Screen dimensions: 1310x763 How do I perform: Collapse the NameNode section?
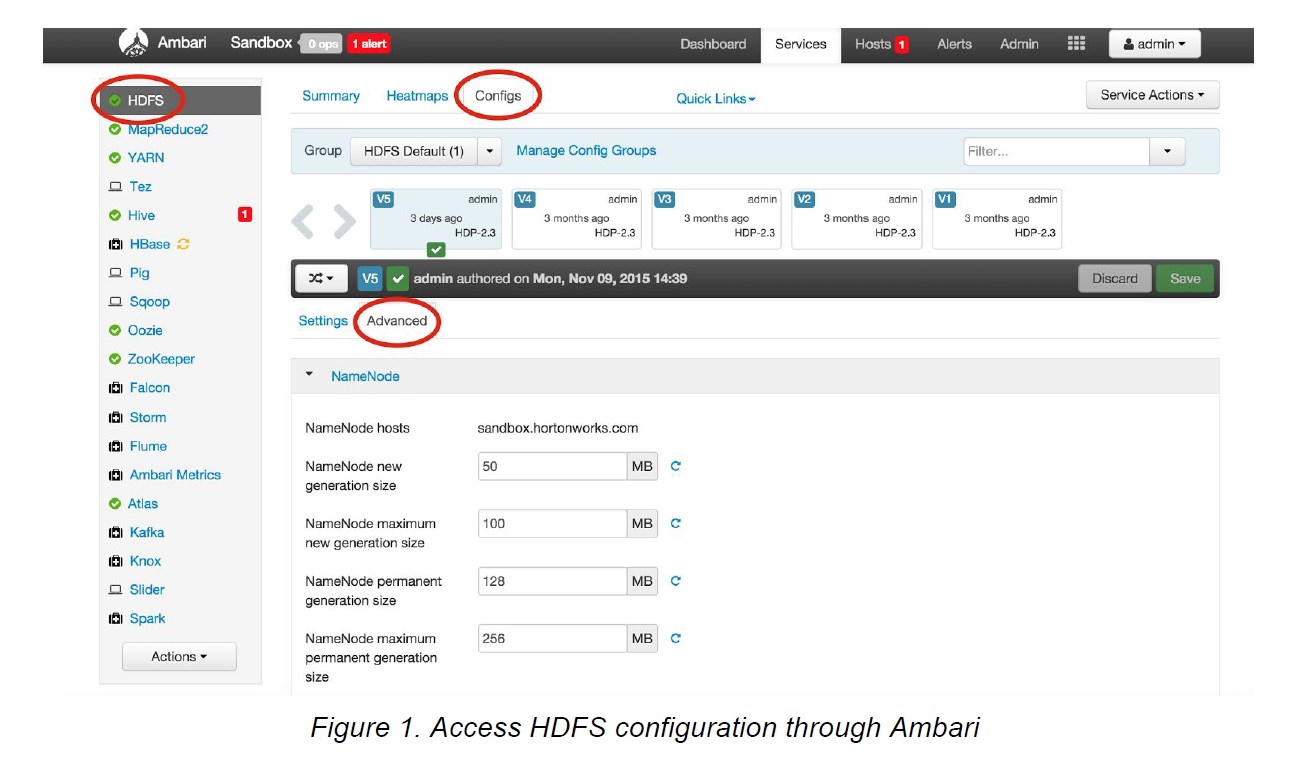coord(310,375)
